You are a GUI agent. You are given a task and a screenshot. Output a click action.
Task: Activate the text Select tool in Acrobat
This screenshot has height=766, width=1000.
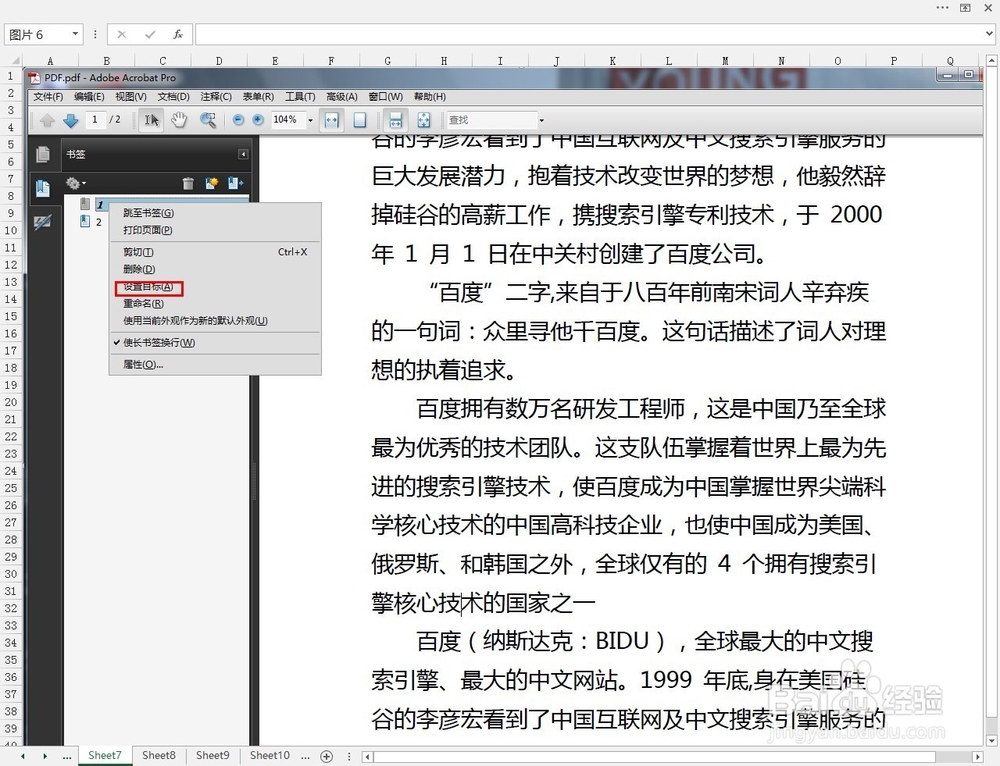click(x=151, y=120)
